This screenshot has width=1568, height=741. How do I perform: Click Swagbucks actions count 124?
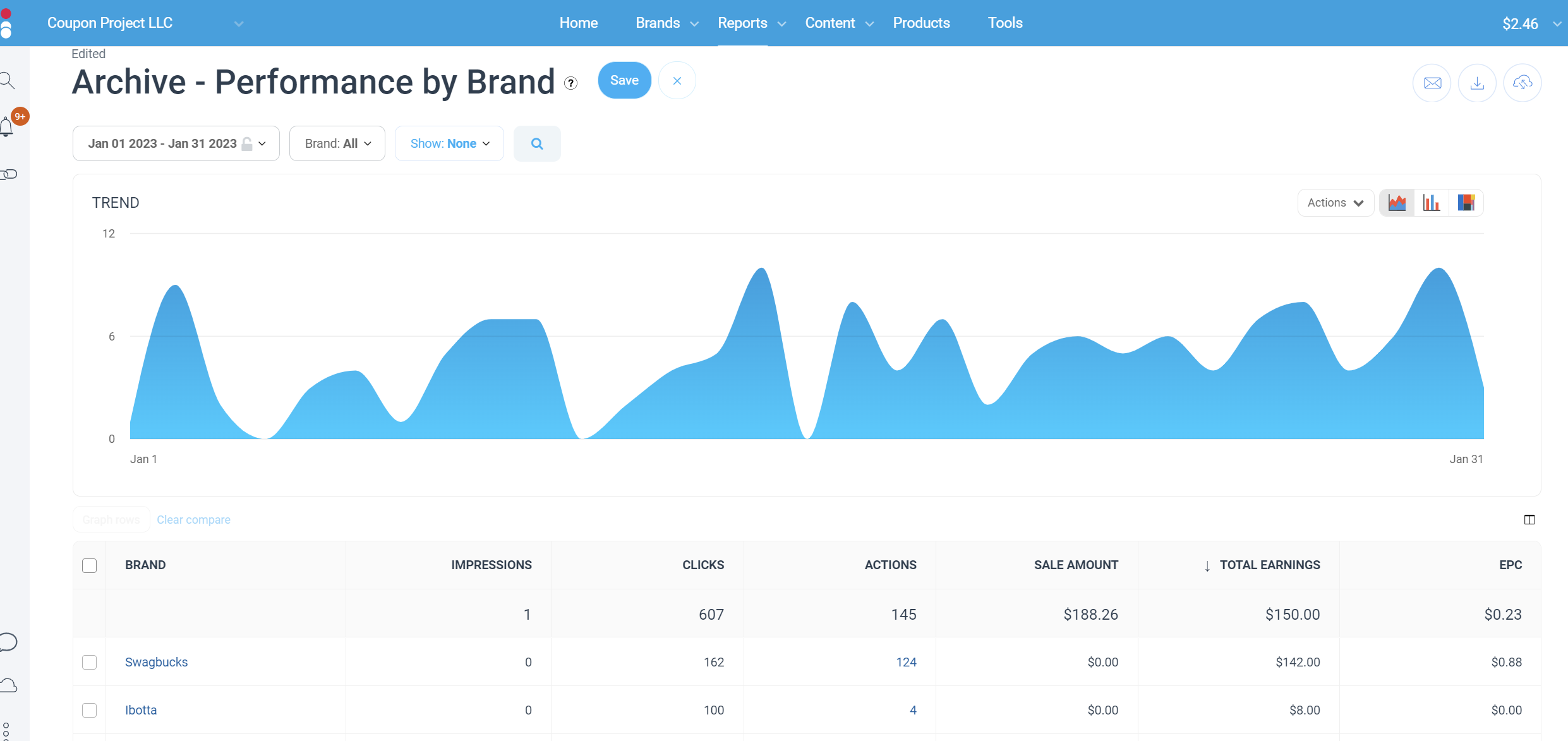click(x=906, y=662)
